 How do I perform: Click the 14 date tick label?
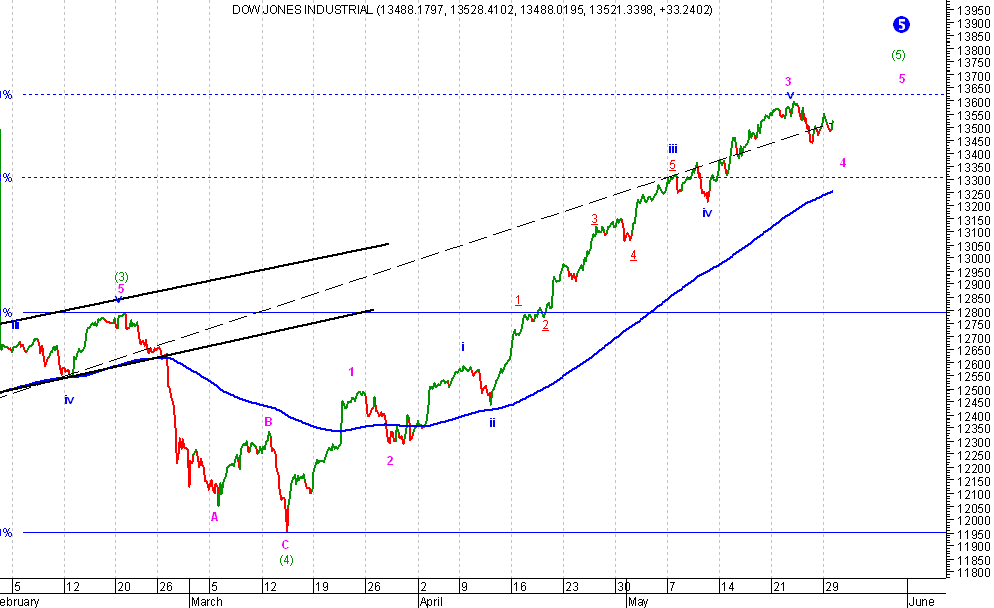click(728, 586)
